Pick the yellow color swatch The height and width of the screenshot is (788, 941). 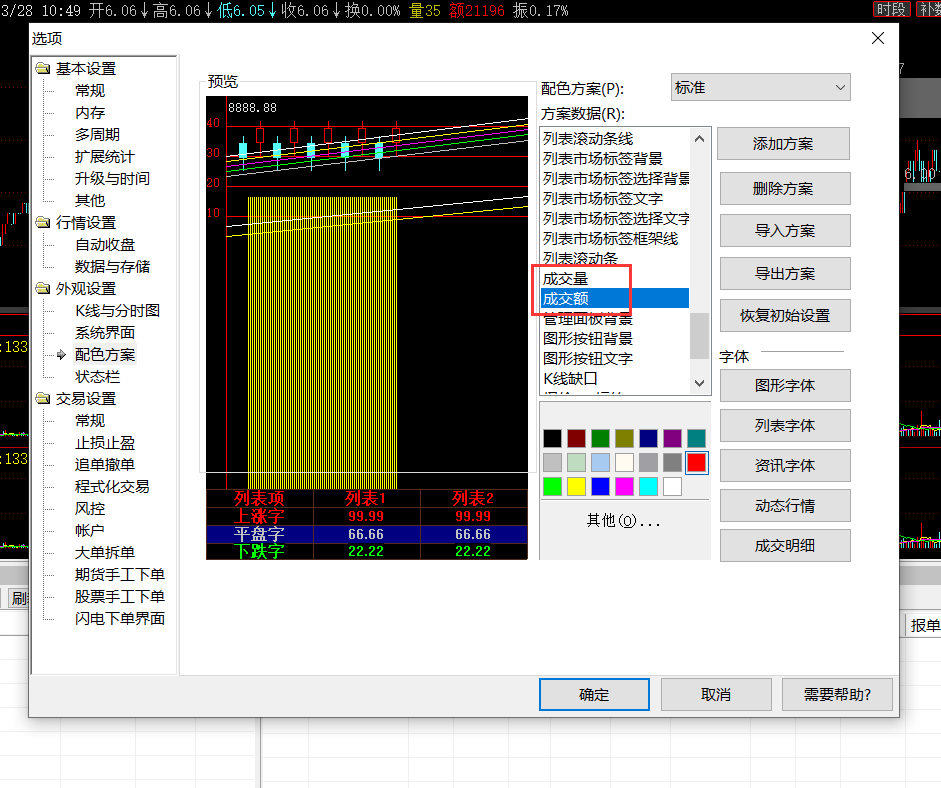pyautogui.click(x=576, y=487)
